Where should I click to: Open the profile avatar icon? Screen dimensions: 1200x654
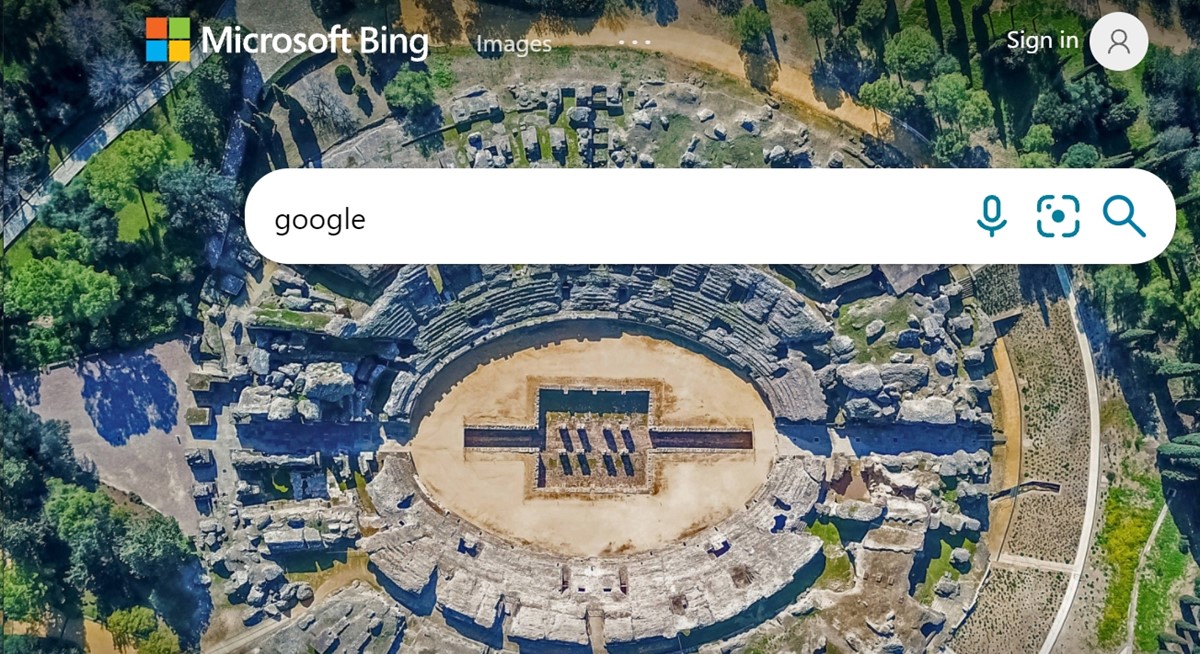(1119, 41)
